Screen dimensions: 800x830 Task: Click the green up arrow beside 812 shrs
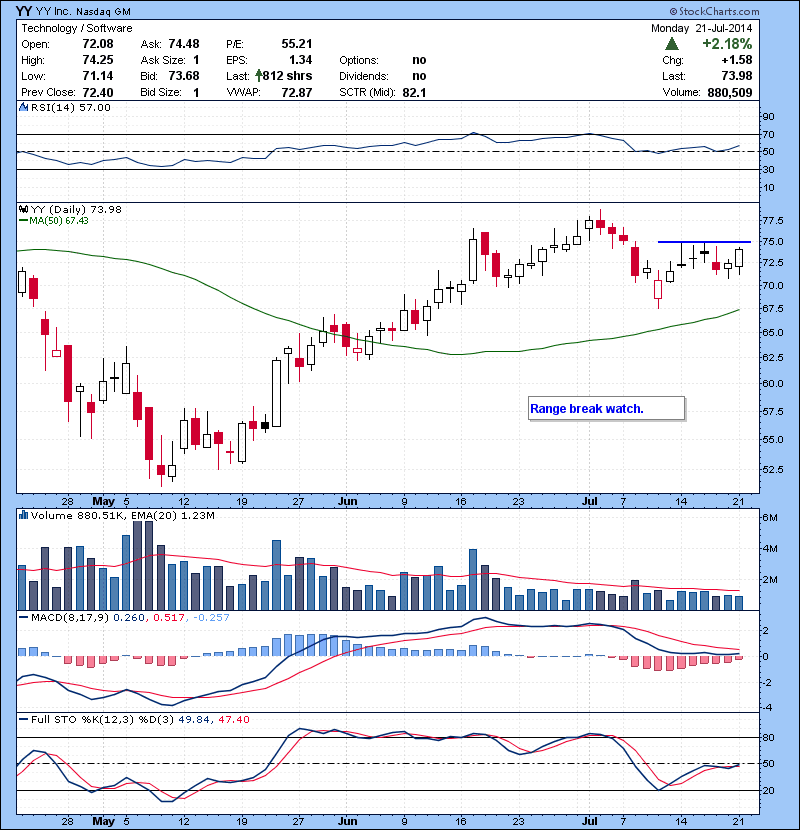point(258,76)
